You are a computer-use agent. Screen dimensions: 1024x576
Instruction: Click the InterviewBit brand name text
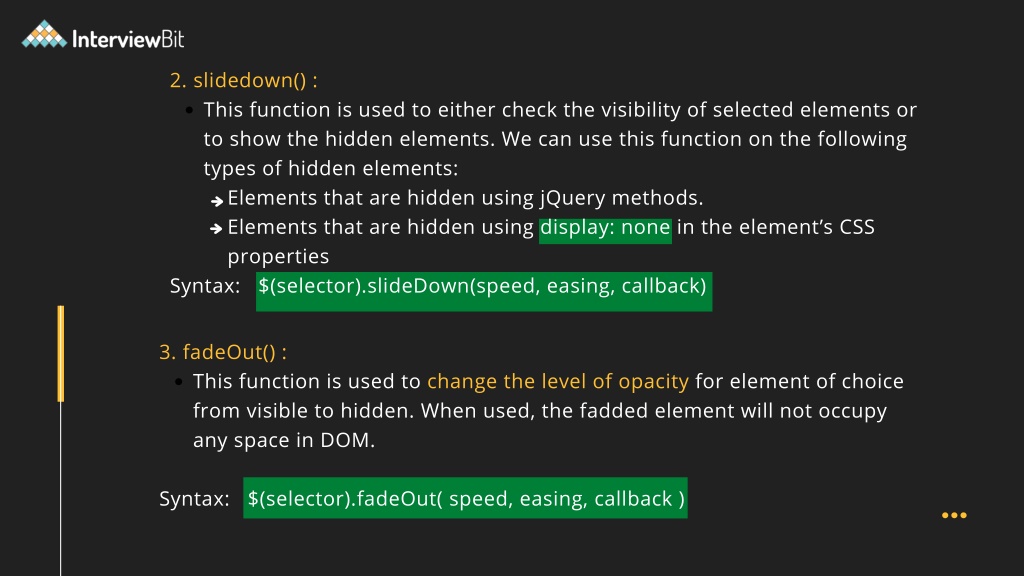[x=128, y=39]
